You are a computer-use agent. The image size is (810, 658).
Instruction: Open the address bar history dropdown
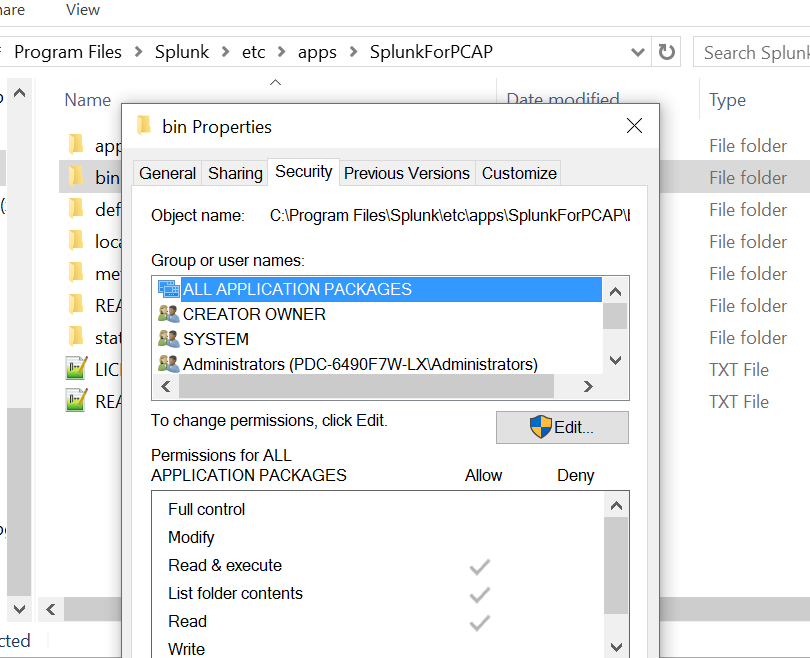(x=637, y=51)
